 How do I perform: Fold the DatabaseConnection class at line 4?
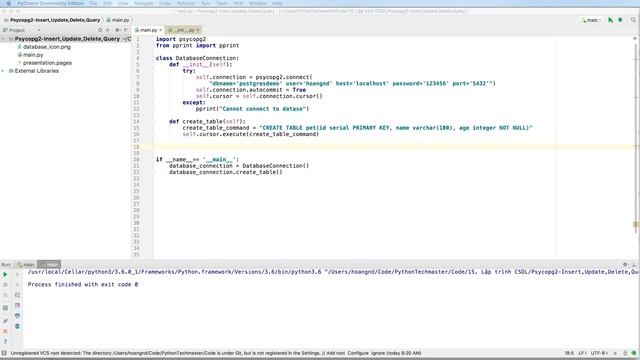154,58
